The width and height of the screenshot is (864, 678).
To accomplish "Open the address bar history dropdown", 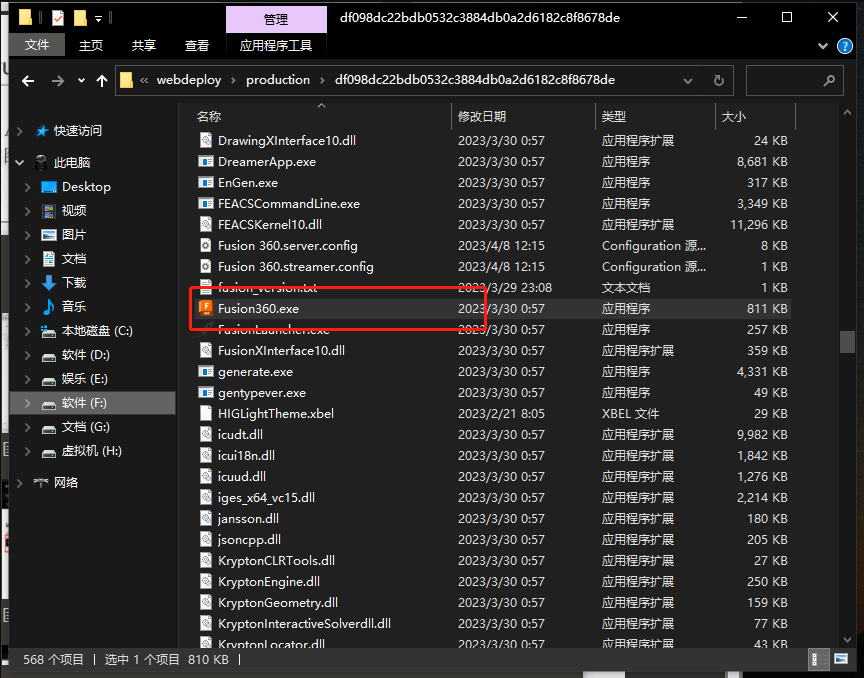I will [x=692, y=80].
